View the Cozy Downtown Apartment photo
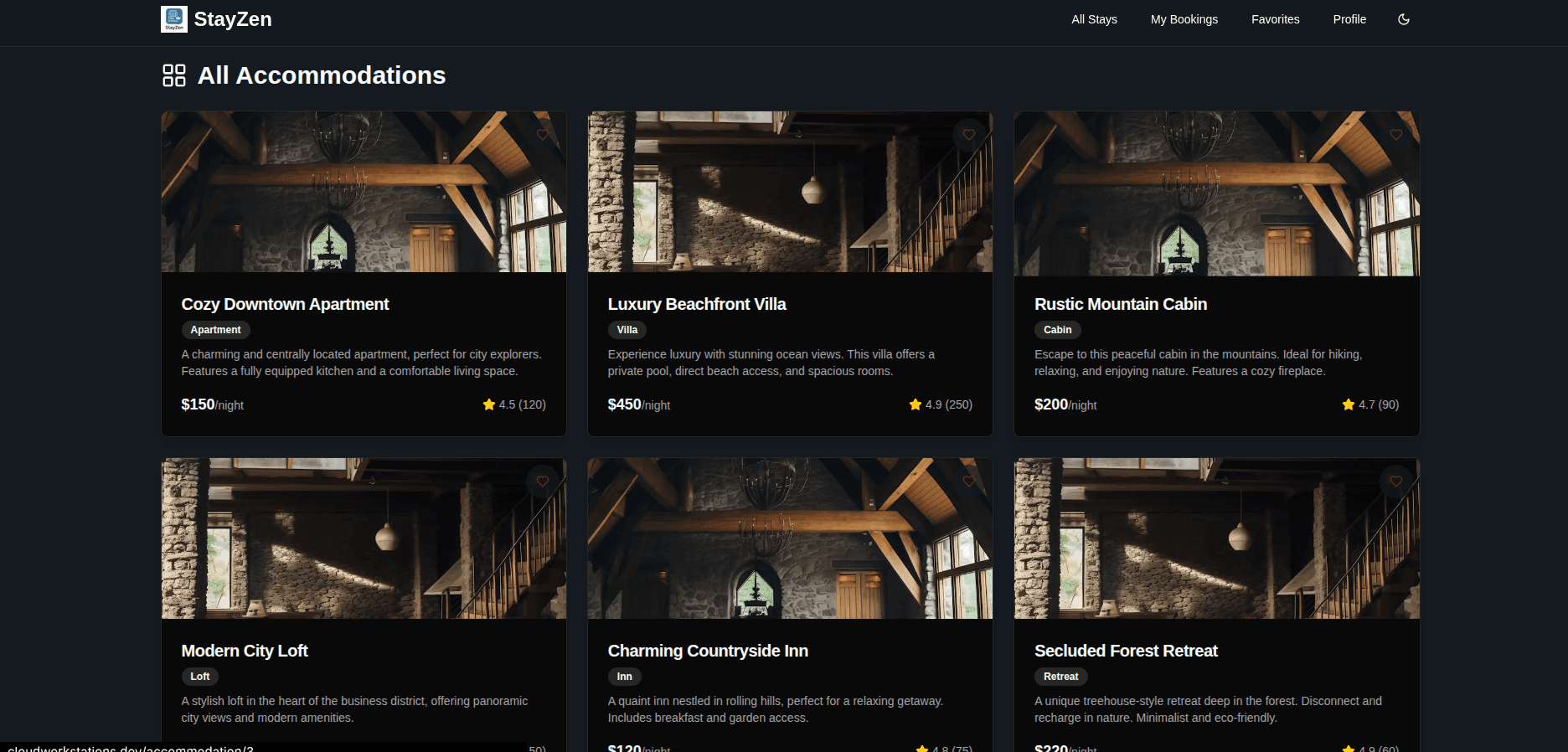1568x752 pixels. pyautogui.click(x=364, y=192)
